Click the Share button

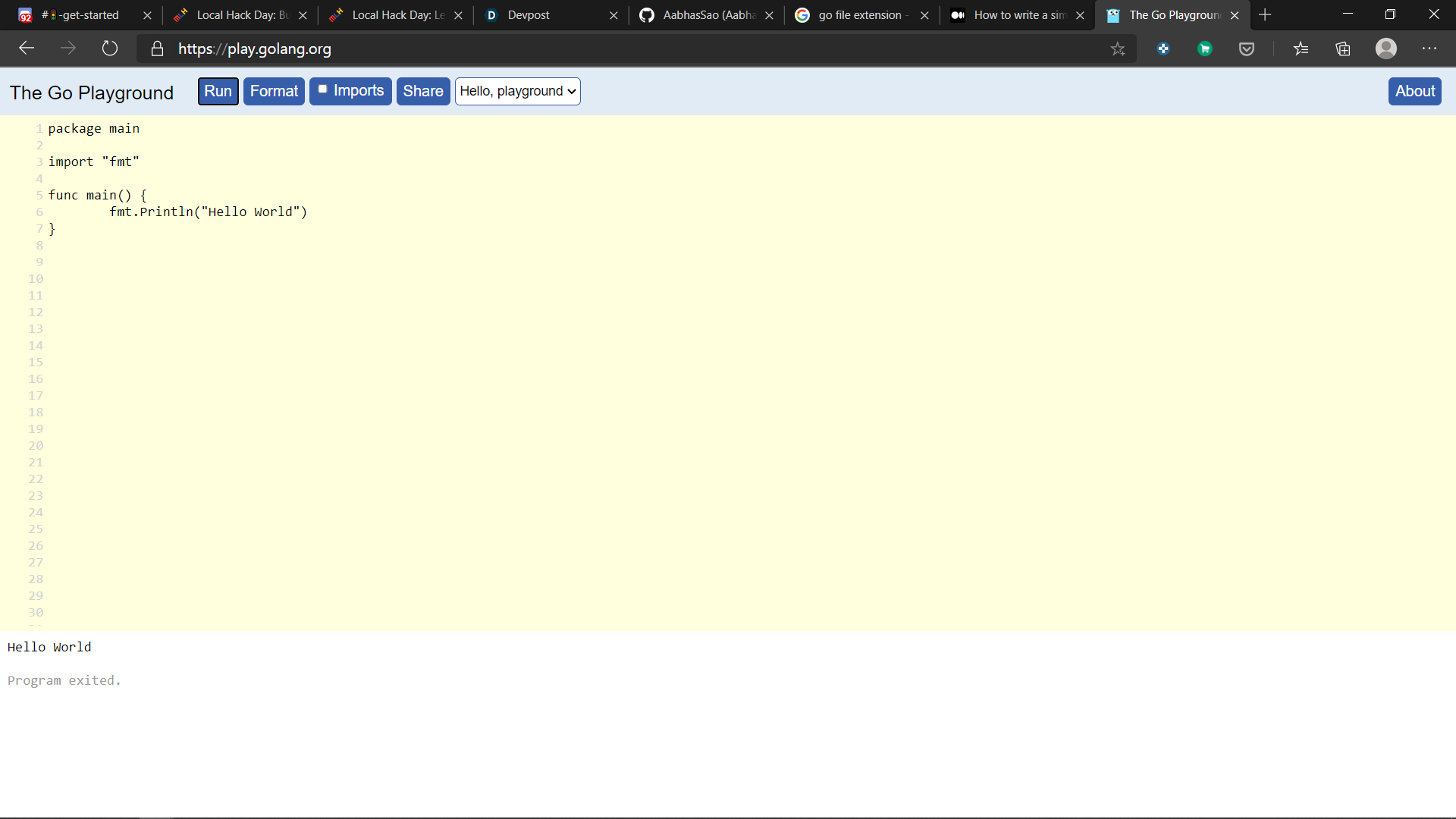pos(423,91)
